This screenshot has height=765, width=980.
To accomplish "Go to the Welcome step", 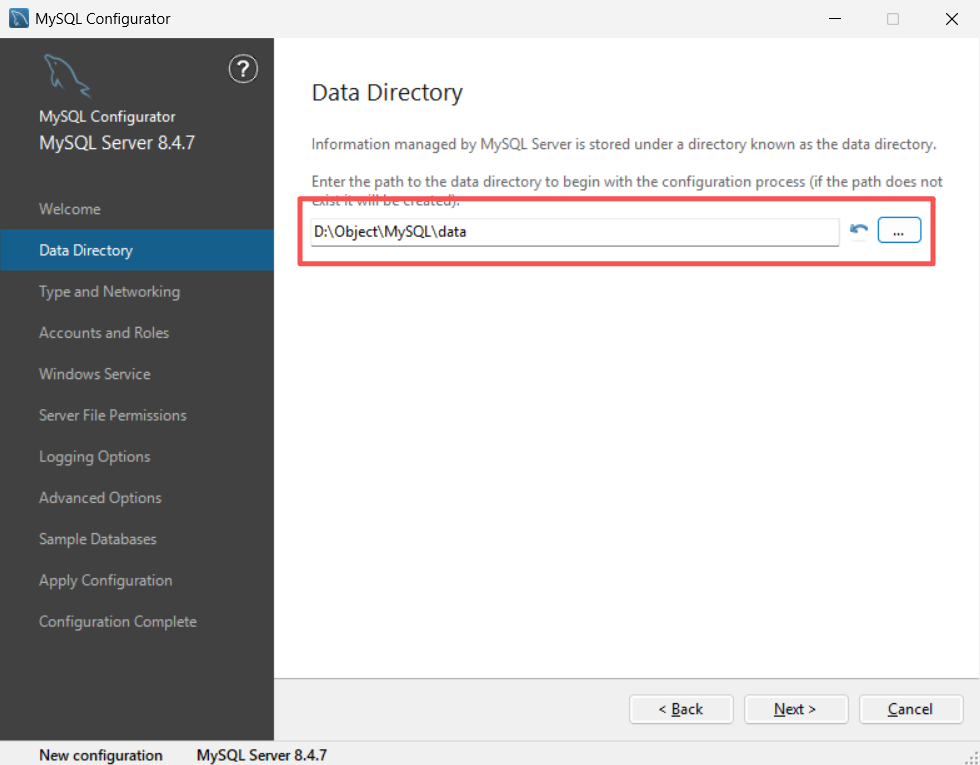I will click(70, 209).
